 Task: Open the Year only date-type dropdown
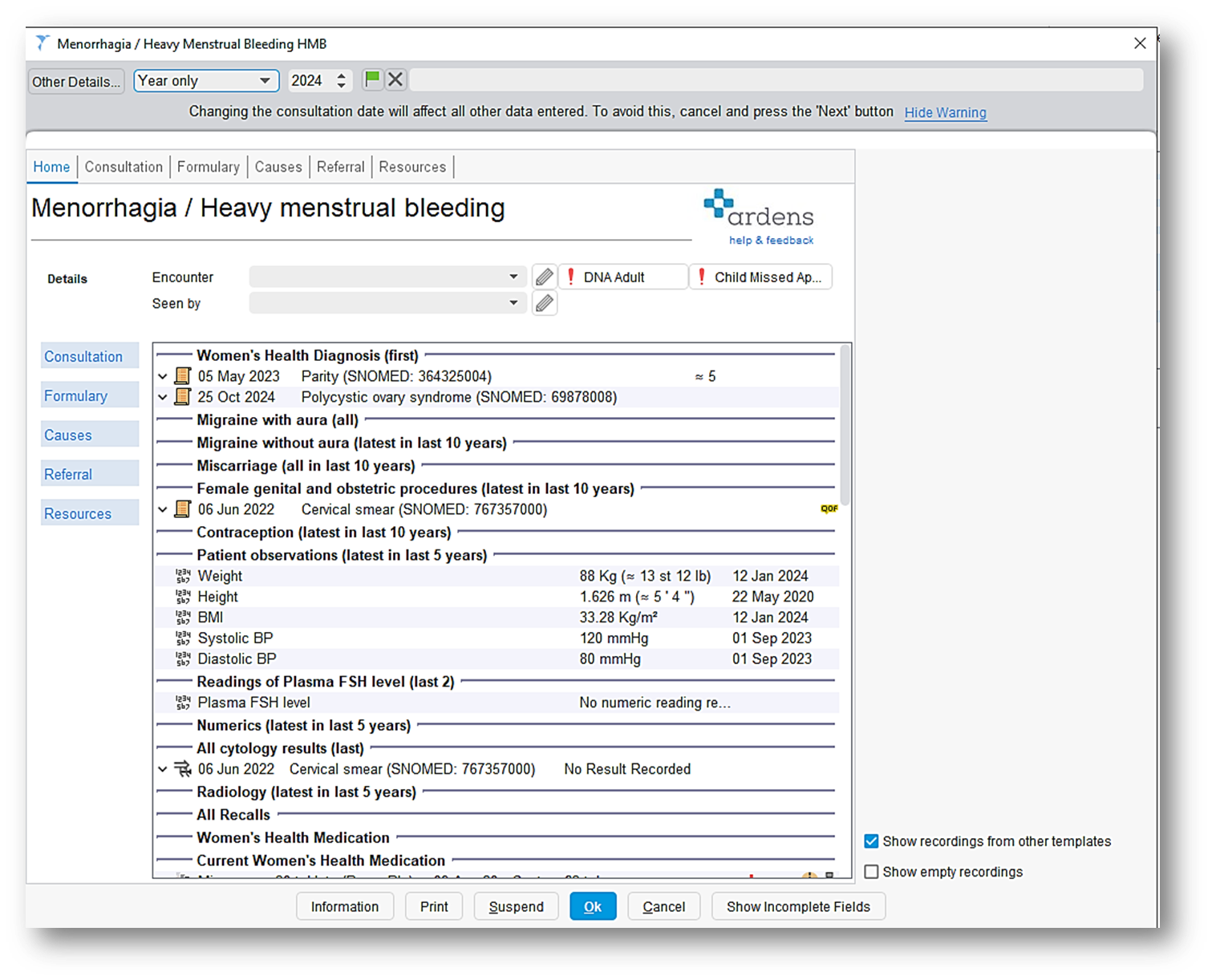206,80
